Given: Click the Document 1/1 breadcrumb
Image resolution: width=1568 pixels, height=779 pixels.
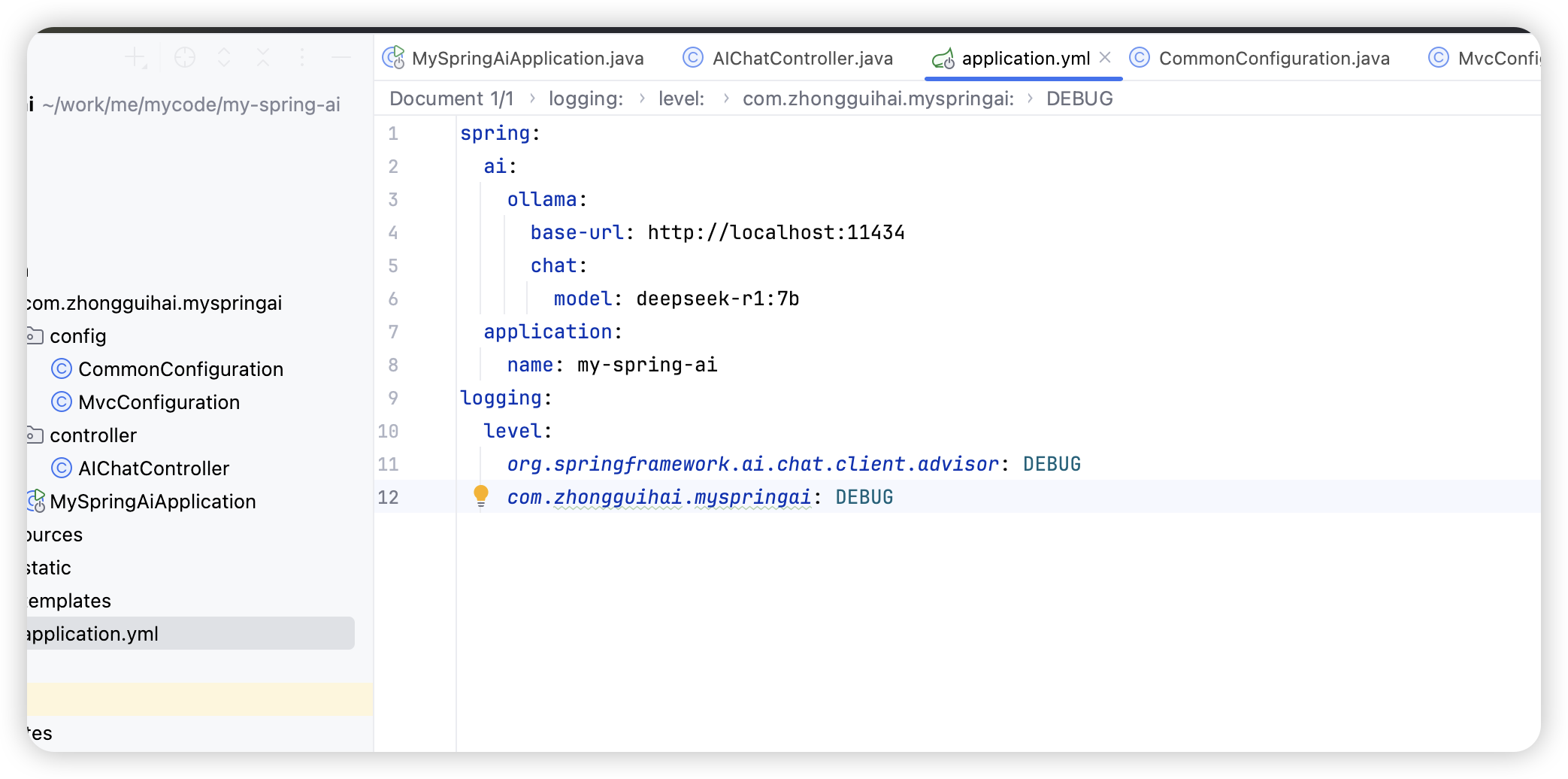Looking at the screenshot, I should coord(451,98).
